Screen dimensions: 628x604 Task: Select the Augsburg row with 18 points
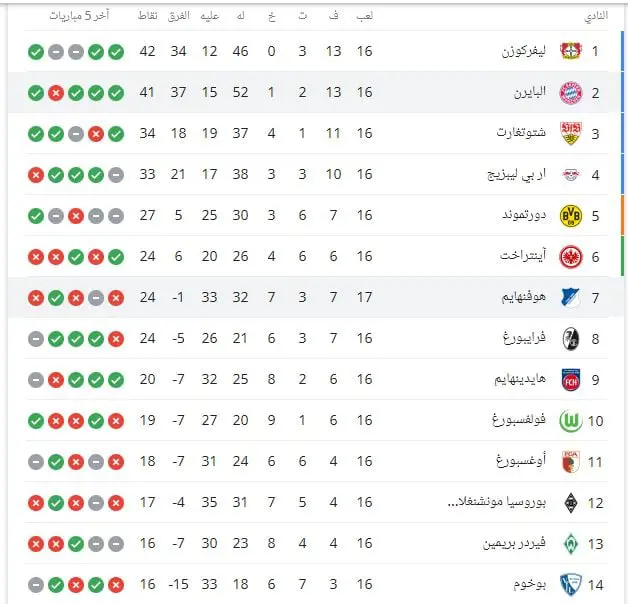[316, 461]
